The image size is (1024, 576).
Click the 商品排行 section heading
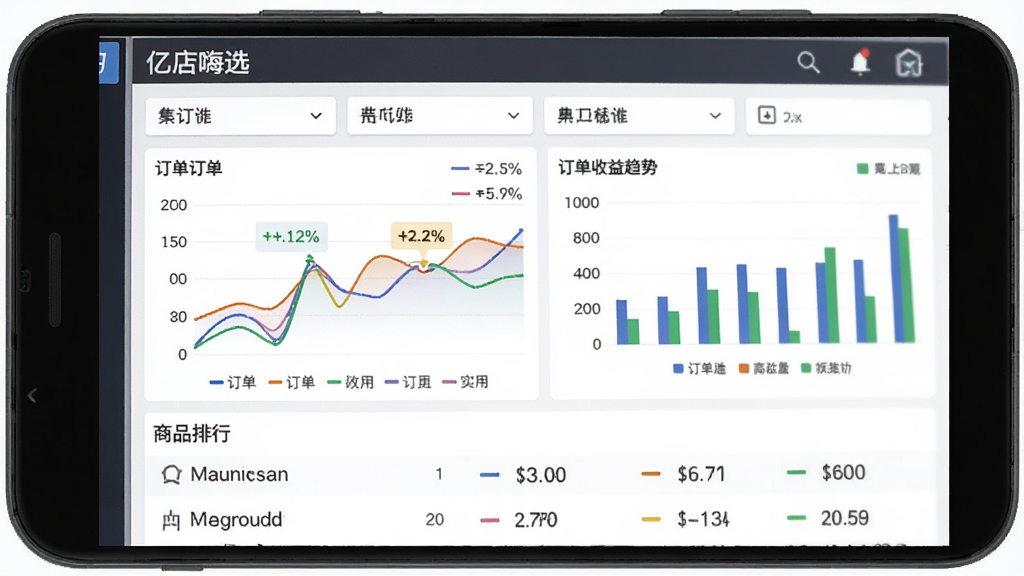192,434
